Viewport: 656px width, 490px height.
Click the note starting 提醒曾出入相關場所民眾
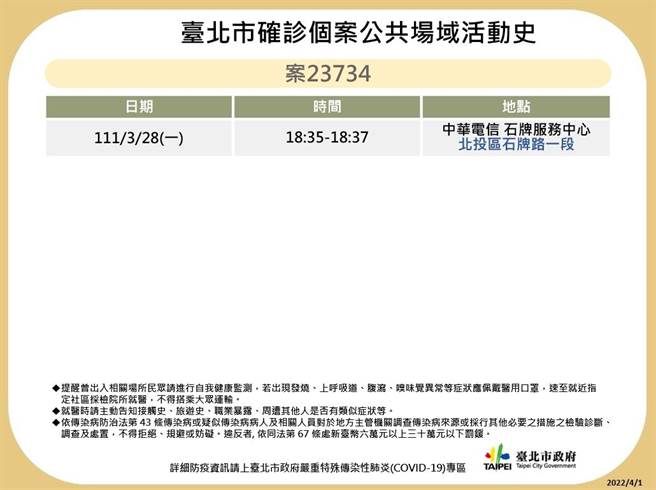[x=324, y=393]
